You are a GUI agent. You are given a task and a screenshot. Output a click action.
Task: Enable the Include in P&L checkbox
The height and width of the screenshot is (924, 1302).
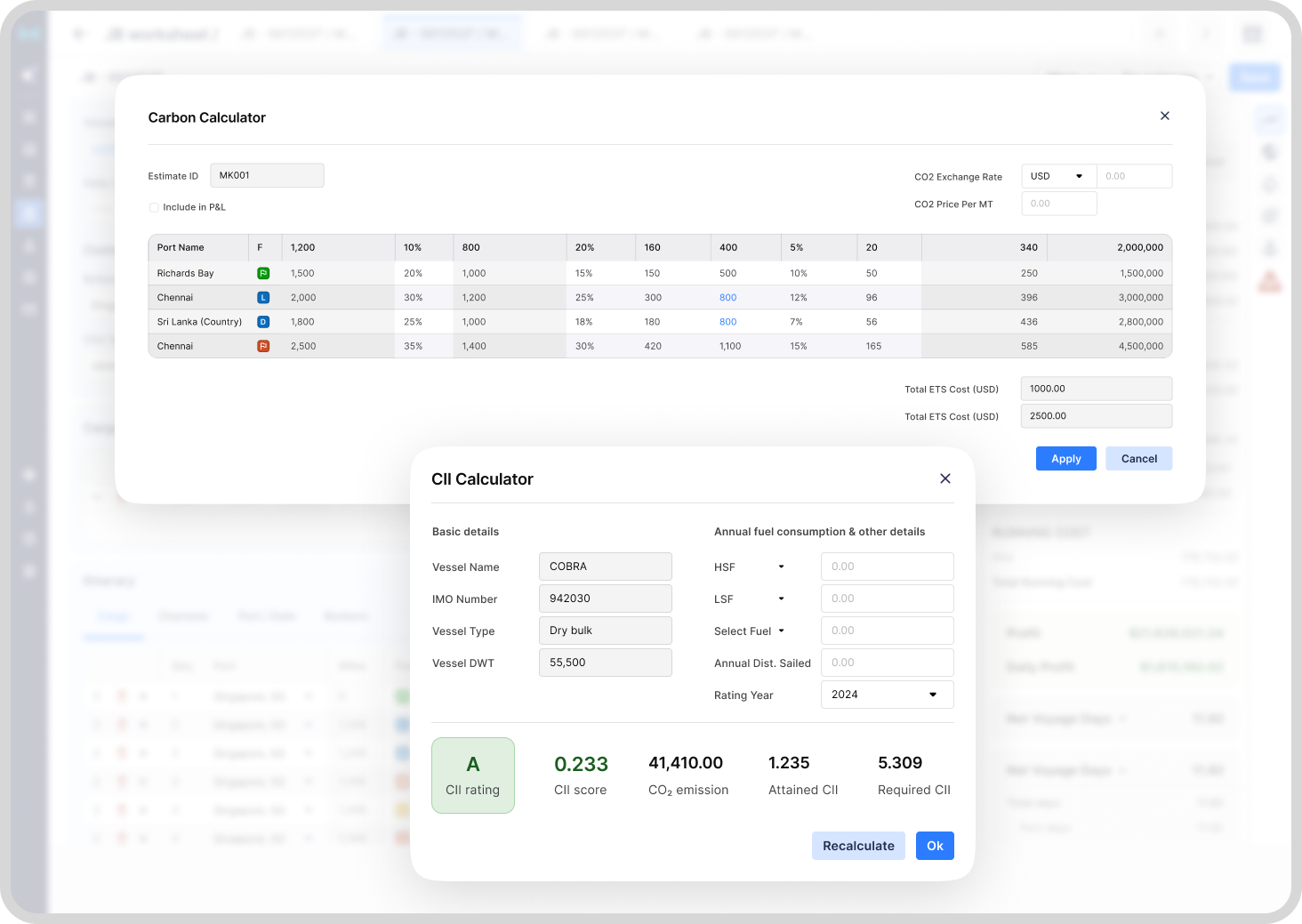pos(154,206)
